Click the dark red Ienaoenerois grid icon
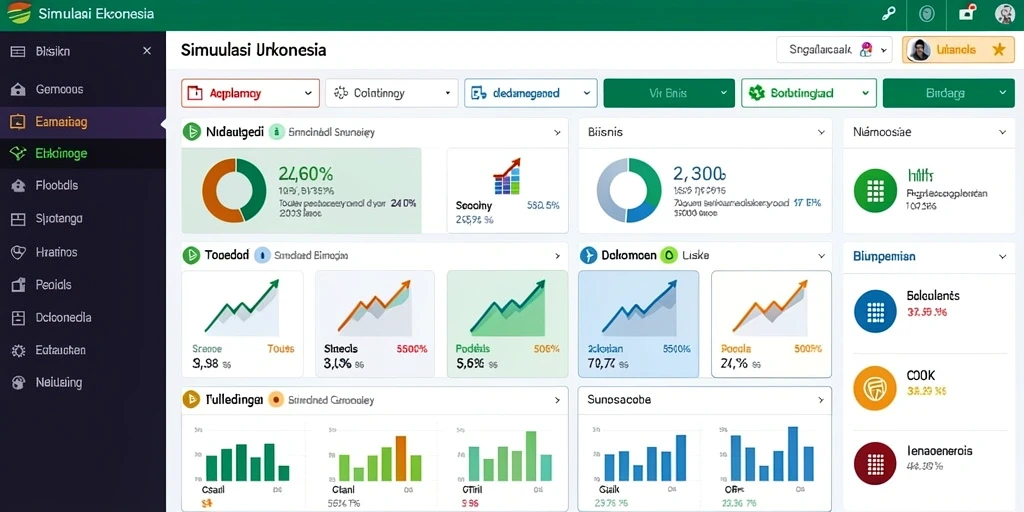The height and width of the screenshot is (512, 1024). coord(874,463)
